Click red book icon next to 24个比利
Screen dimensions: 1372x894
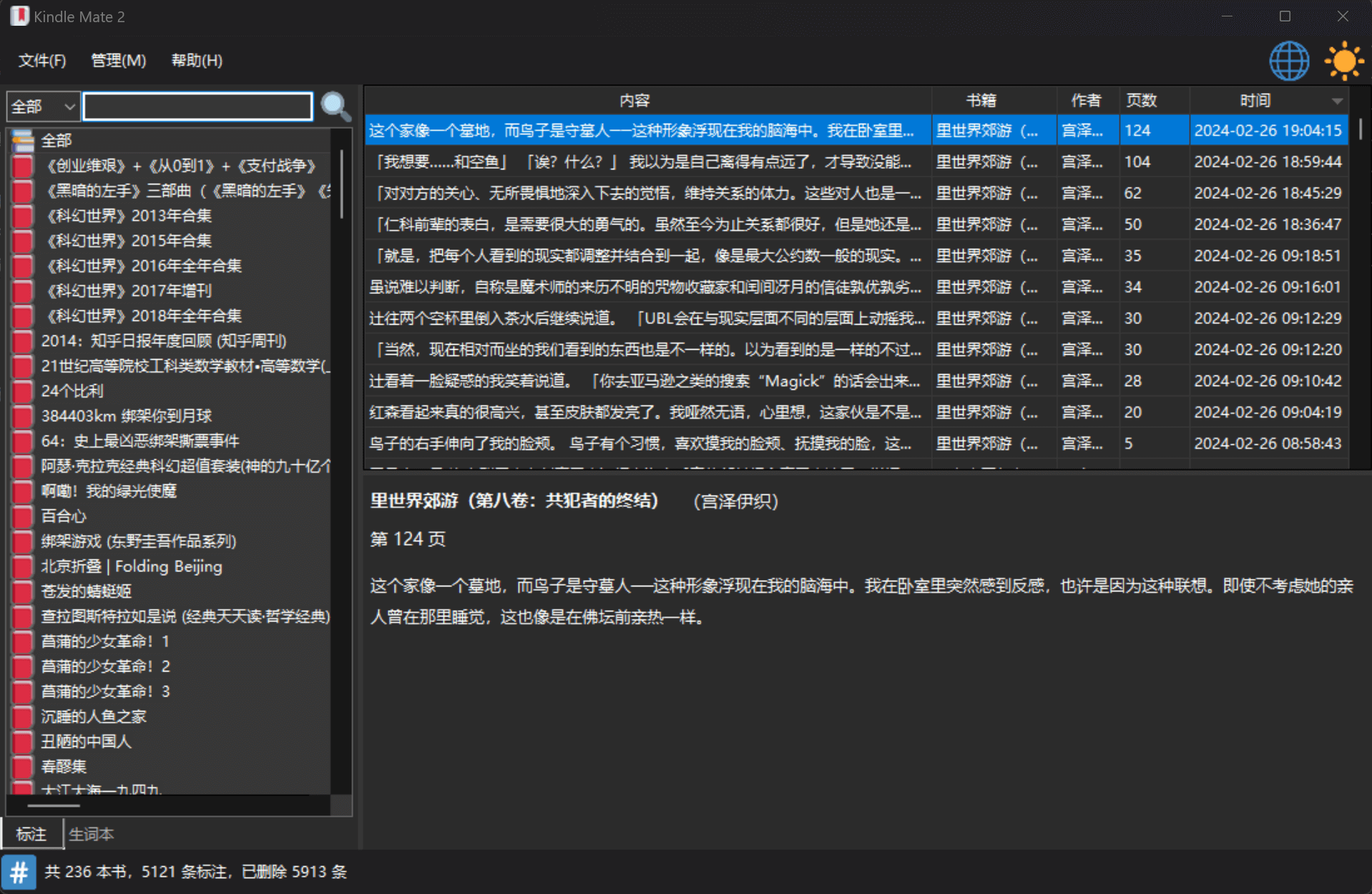click(23, 390)
